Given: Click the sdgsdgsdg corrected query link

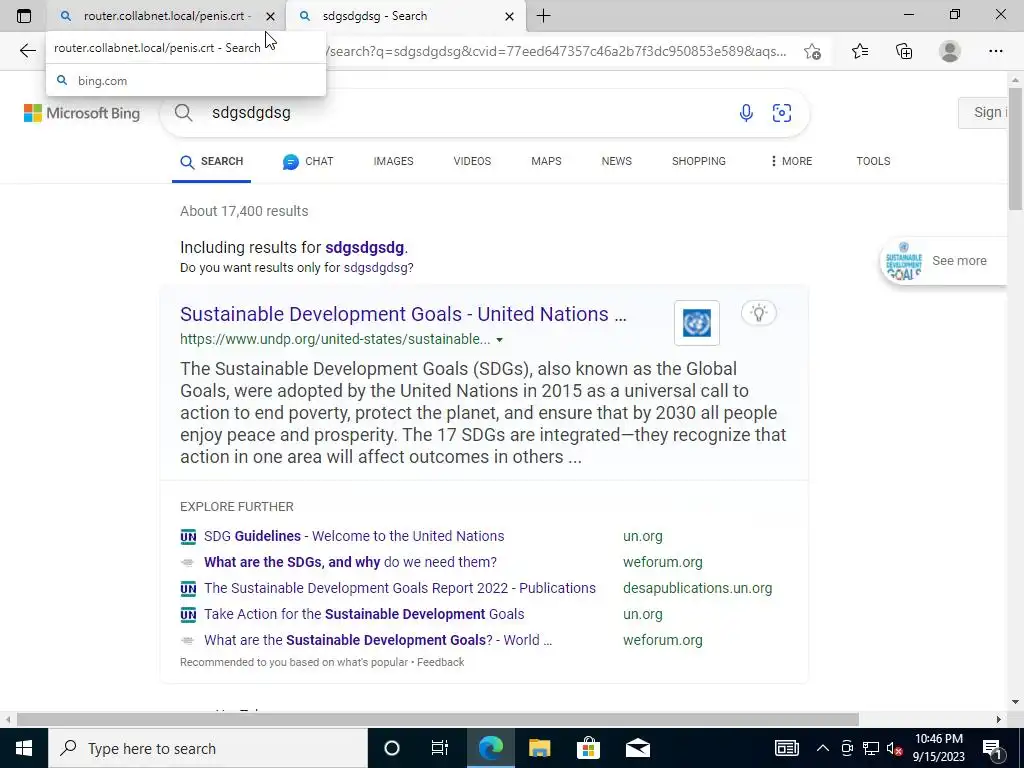Looking at the screenshot, I should [364, 248].
